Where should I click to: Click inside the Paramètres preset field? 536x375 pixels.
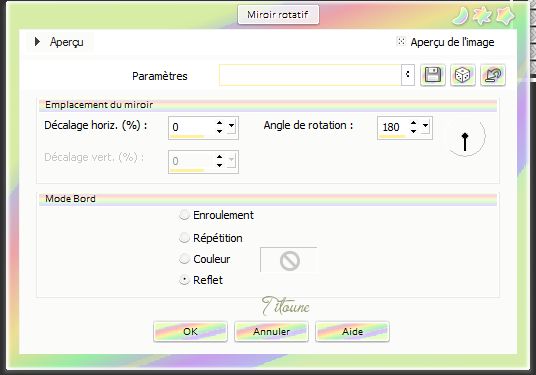[310, 75]
